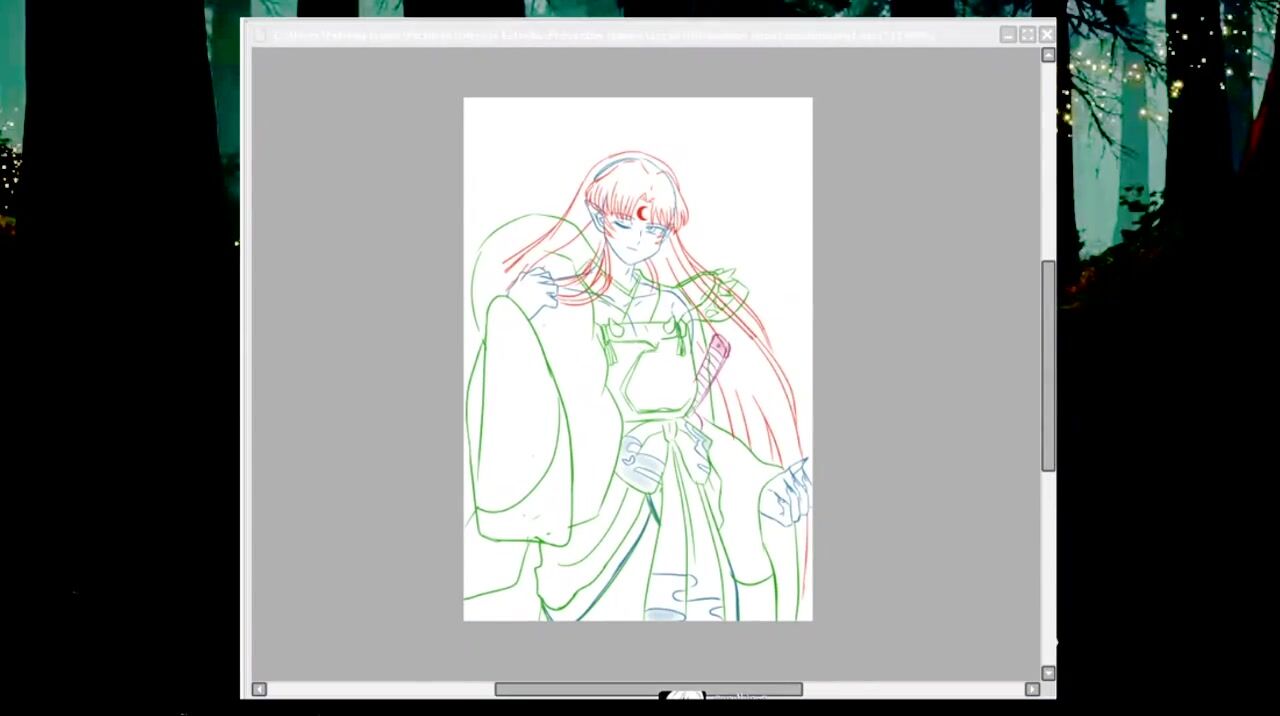Click the character's closed eye

pos(623,225)
